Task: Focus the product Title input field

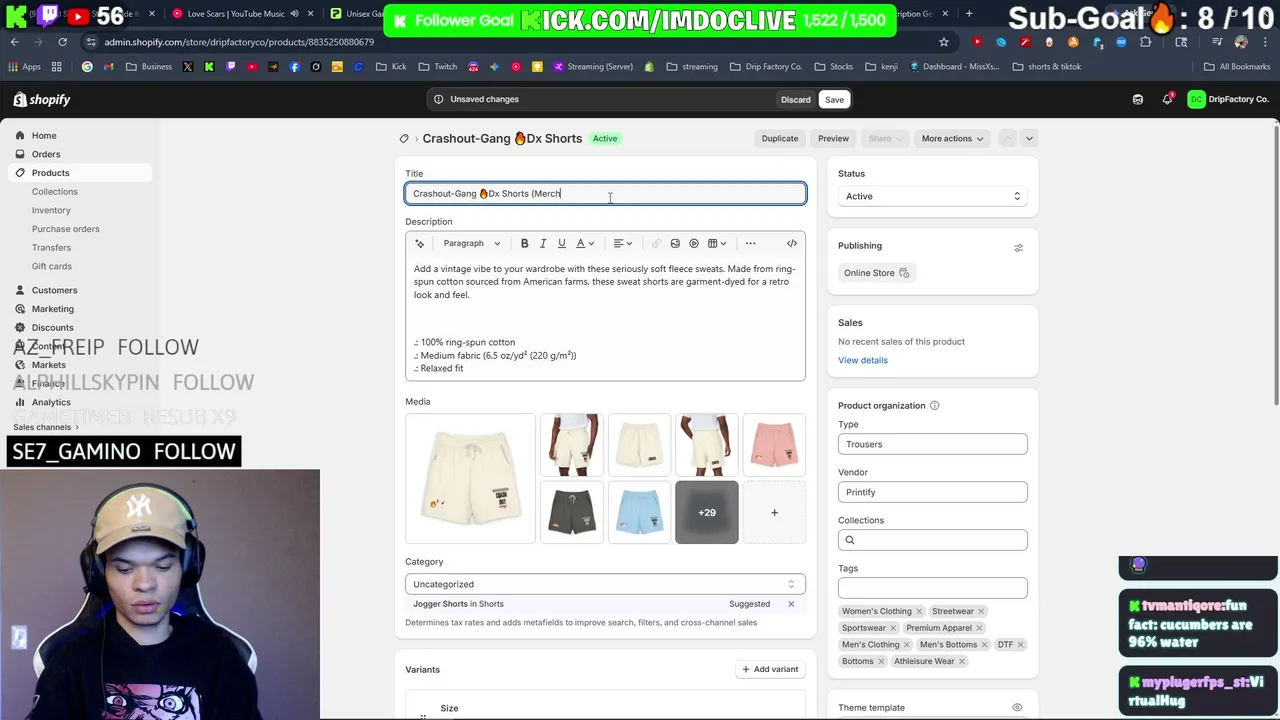Action: click(x=605, y=194)
